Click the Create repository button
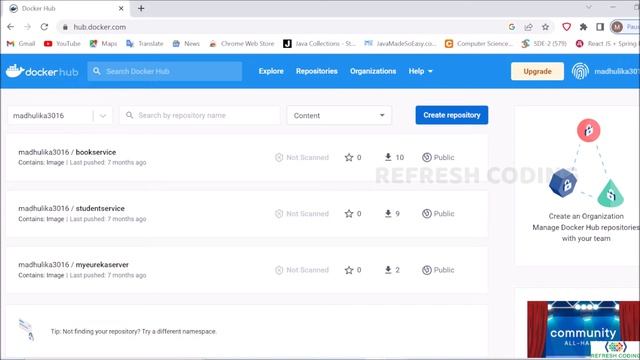This screenshot has width=640, height=360. tap(452, 115)
